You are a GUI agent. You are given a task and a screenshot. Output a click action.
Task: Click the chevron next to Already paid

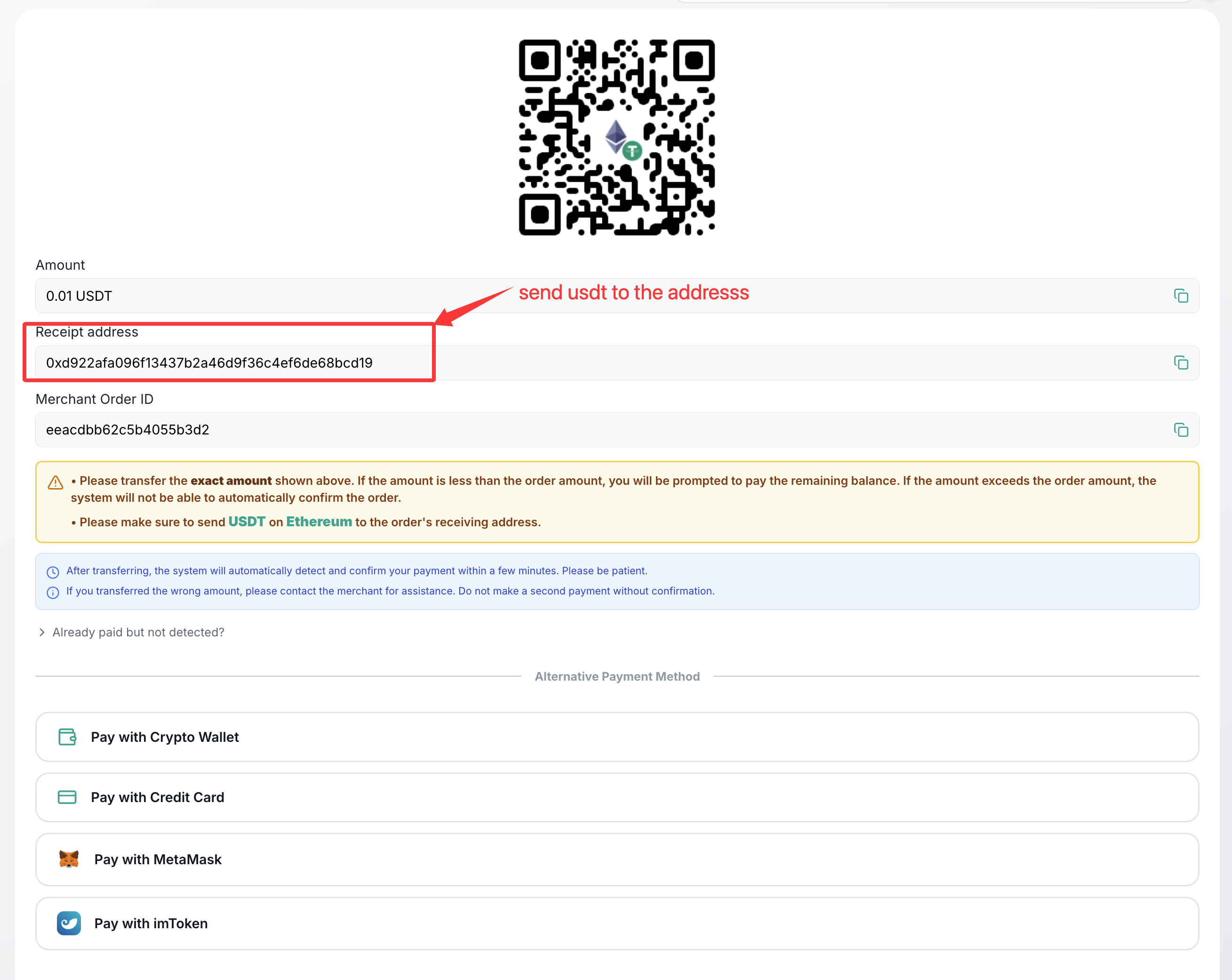(42, 632)
